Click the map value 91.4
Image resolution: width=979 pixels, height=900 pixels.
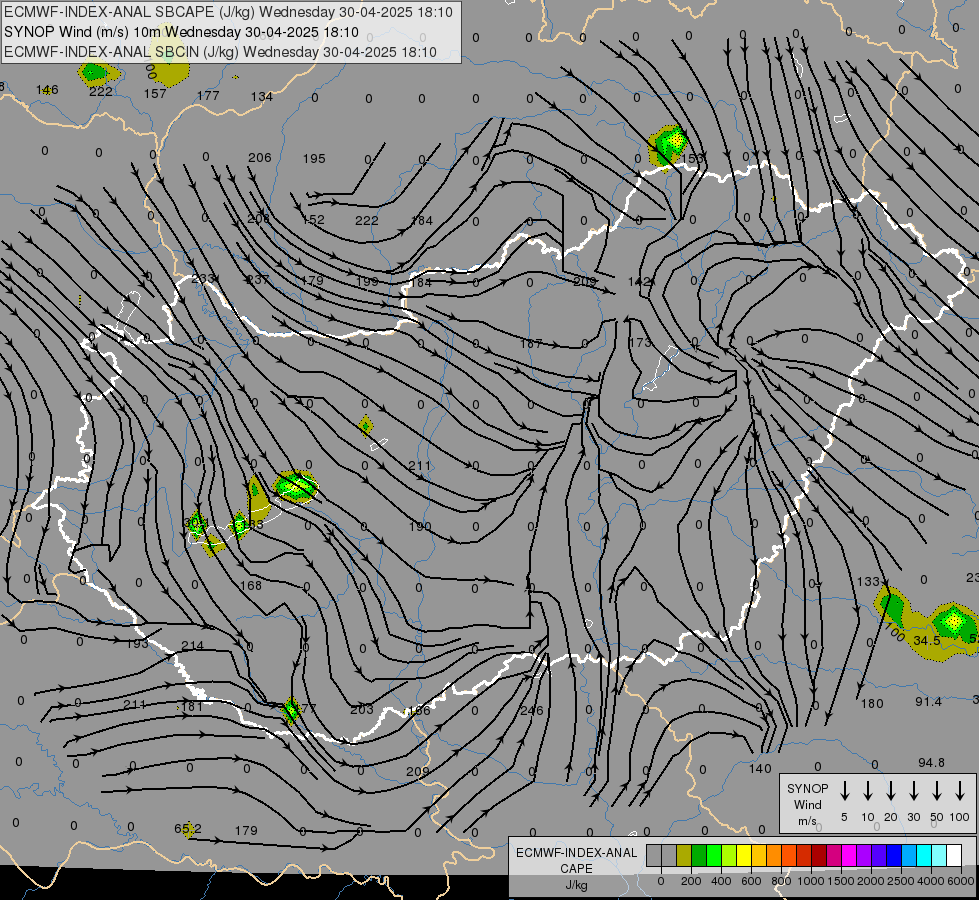point(928,702)
